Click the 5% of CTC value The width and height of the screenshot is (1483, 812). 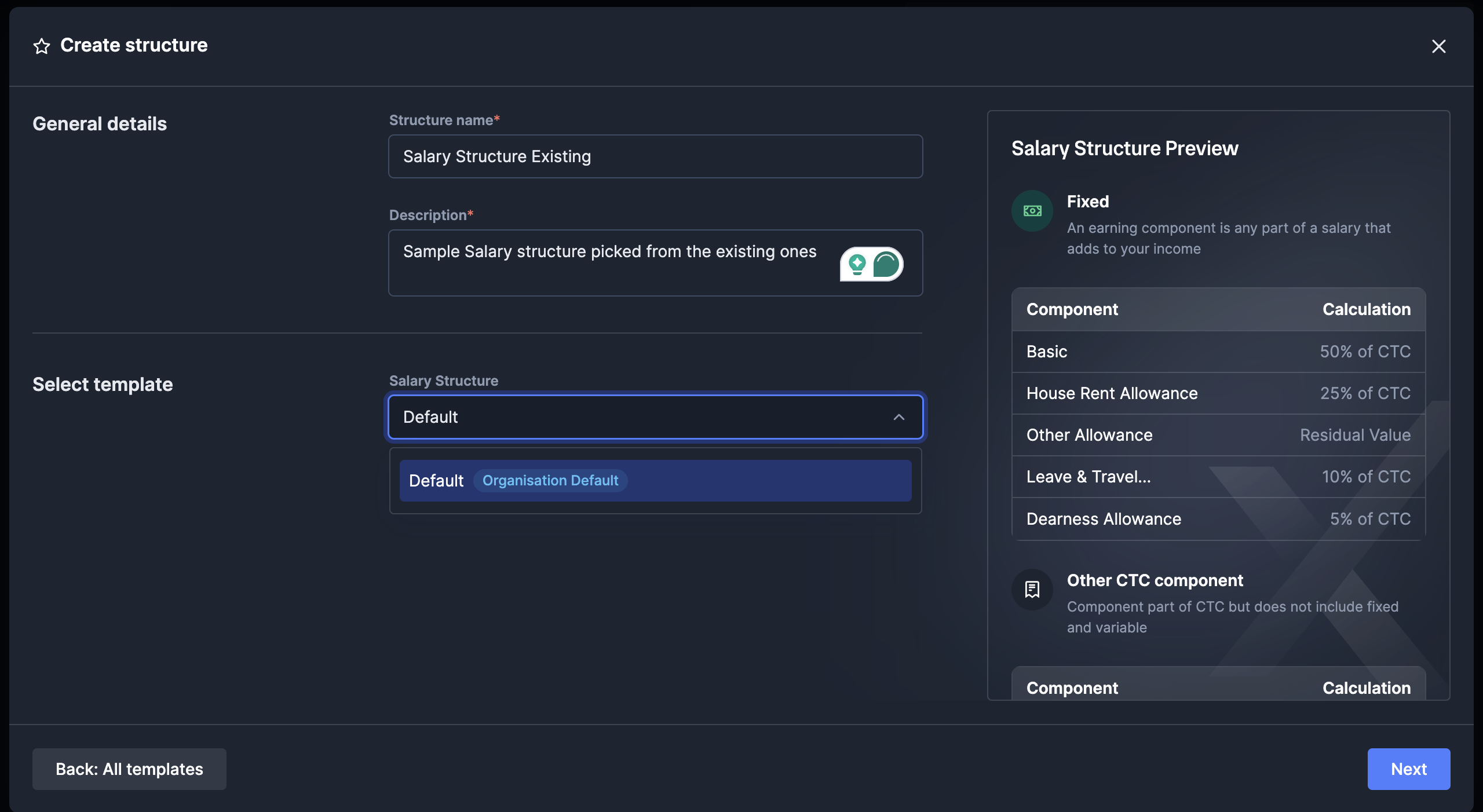click(1371, 519)
